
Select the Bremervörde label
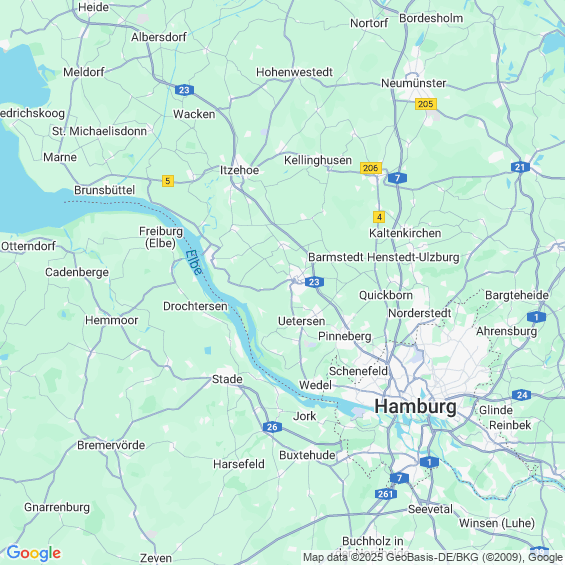click(111, 445)
